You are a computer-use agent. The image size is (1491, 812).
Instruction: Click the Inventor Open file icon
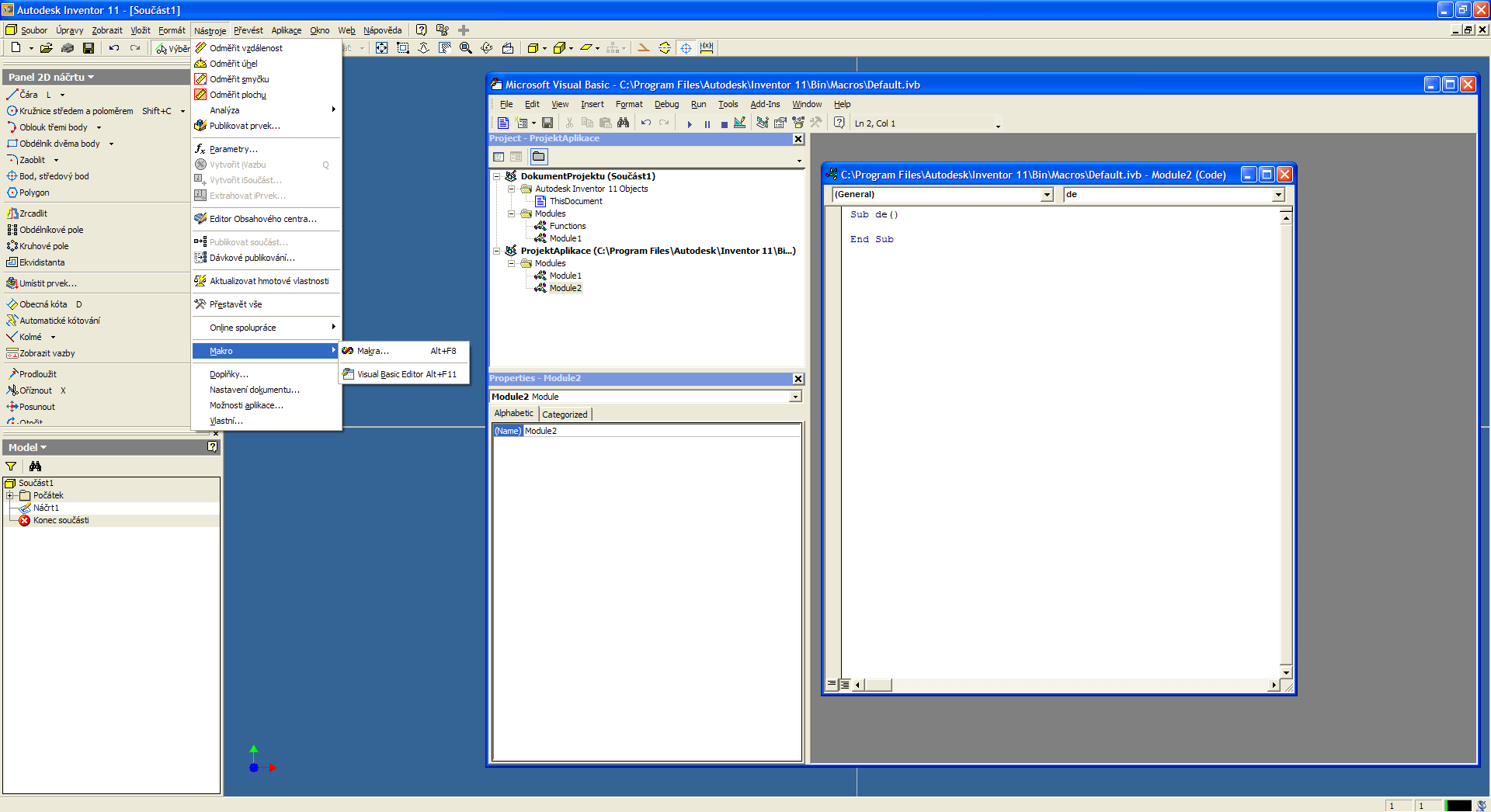pos(47,48)
